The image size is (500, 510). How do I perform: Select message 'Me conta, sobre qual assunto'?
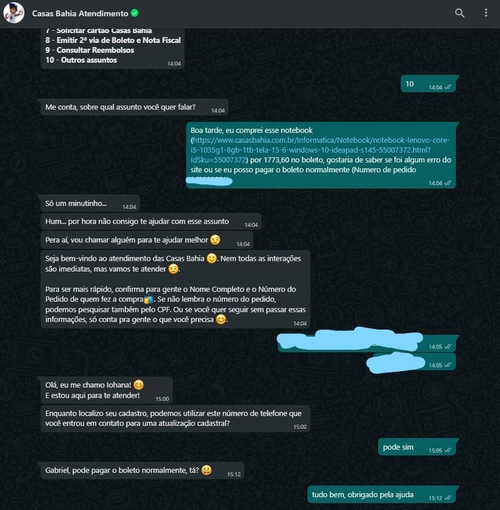pos(135,107)
